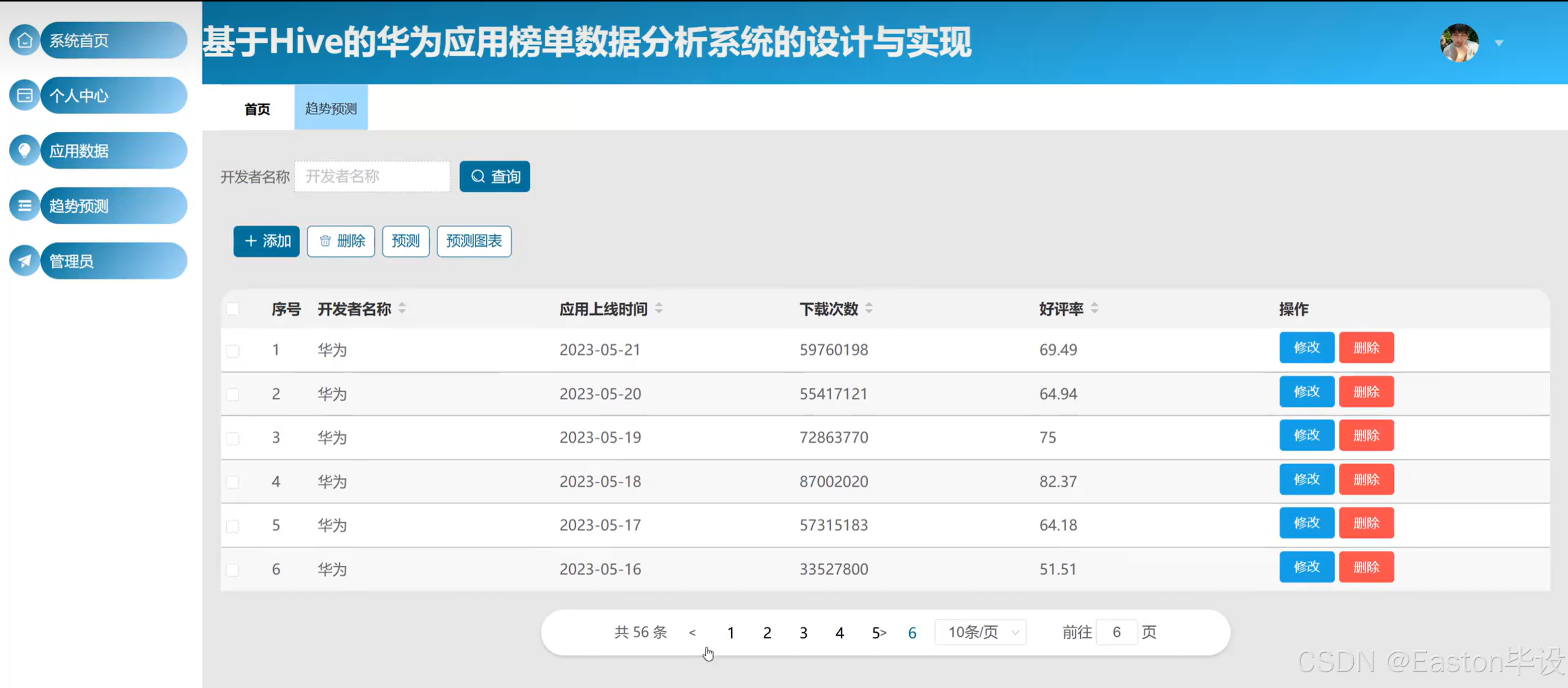Click the rating value 82.37
This screenshot has width=1568, height=688.
coord(1059,482)
